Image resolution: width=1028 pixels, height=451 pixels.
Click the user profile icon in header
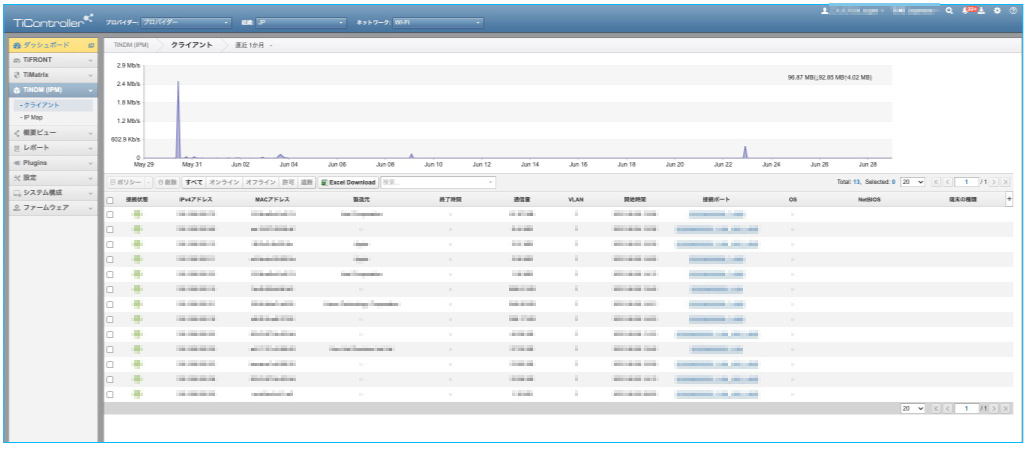[823, 11]
